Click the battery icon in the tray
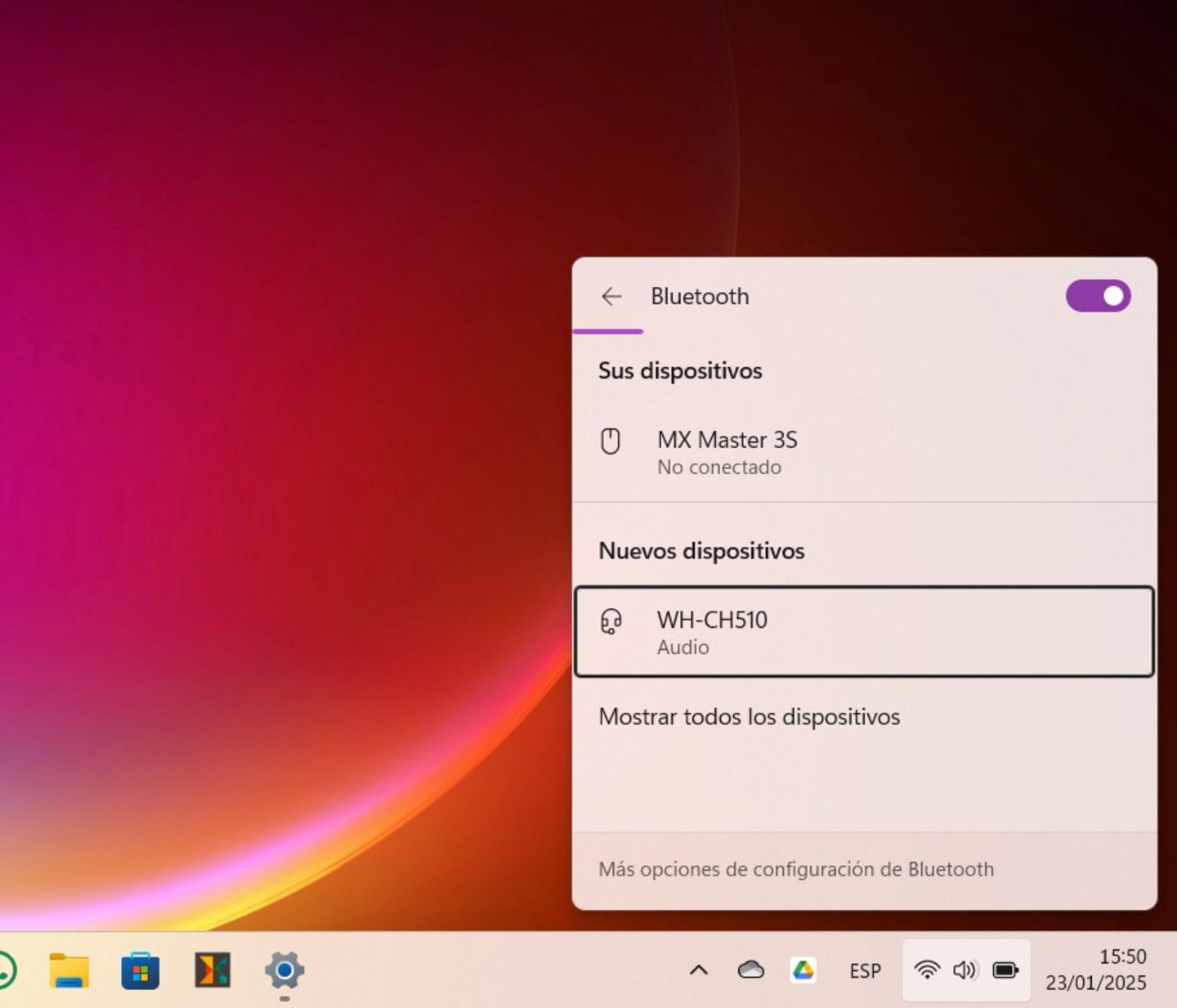 1005,970
